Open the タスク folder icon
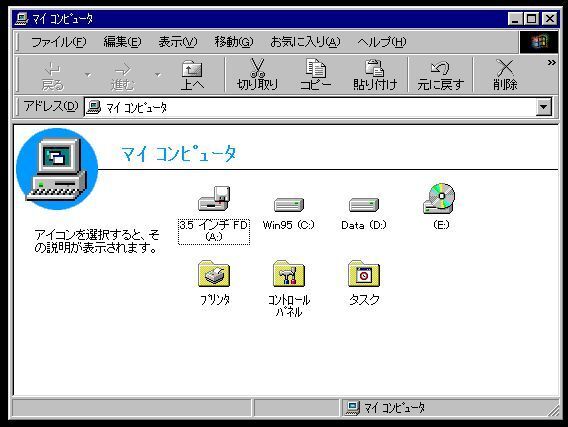The image size is (568, 427). click(x=364, y=274)
